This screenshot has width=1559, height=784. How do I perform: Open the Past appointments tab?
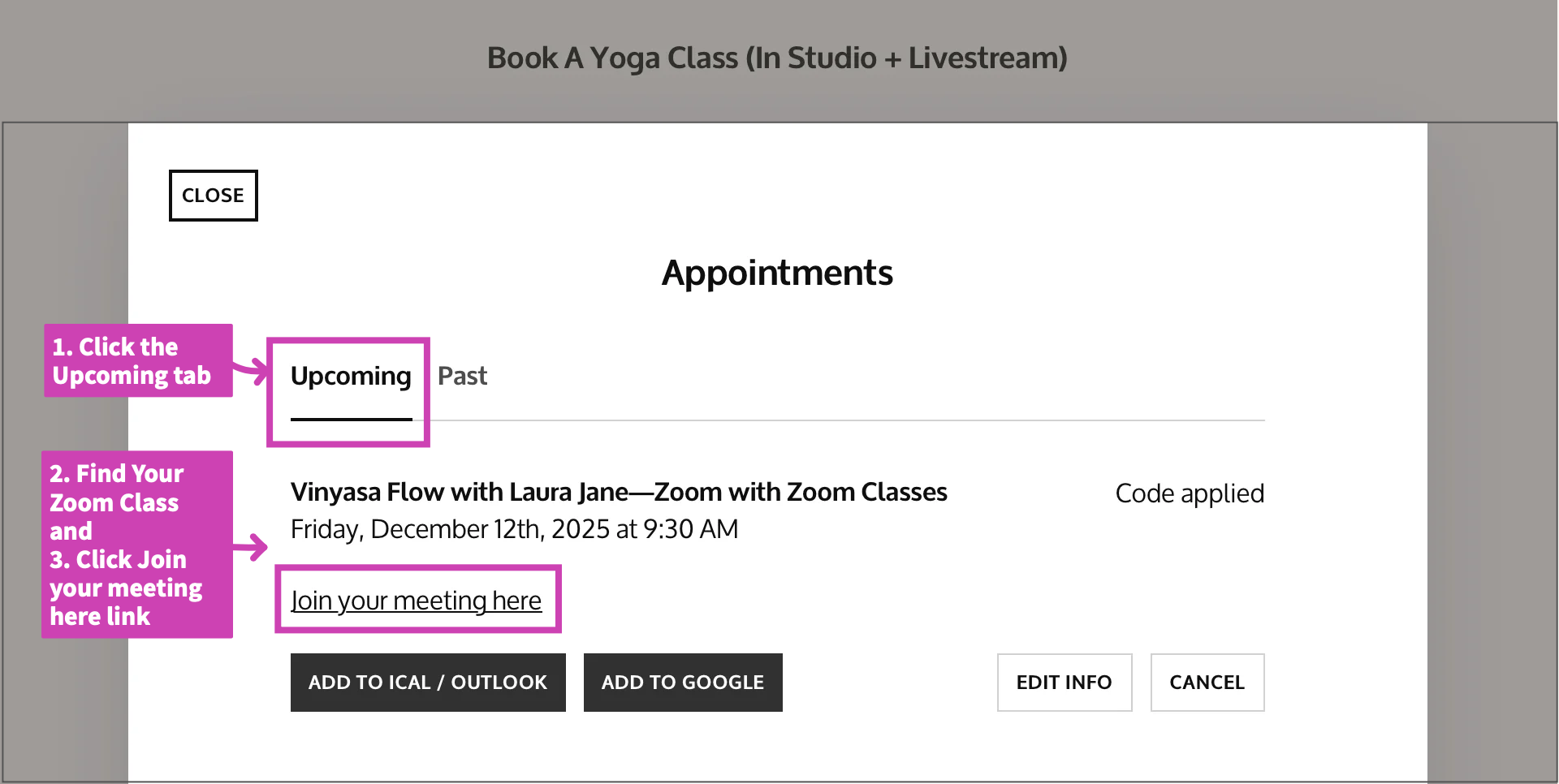(462, 377)
